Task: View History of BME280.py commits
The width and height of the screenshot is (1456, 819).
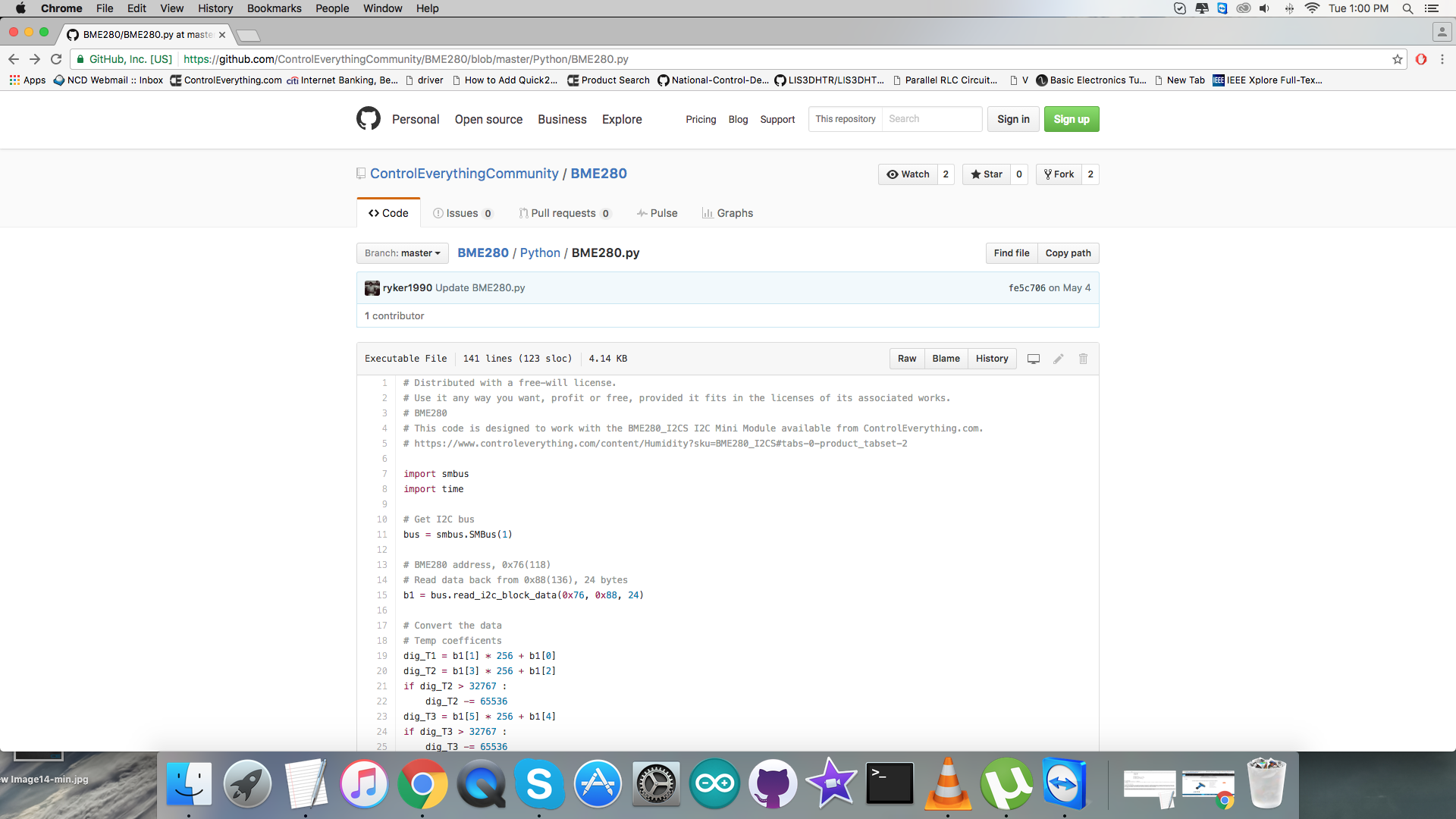Action: click(x=991, y=358)
